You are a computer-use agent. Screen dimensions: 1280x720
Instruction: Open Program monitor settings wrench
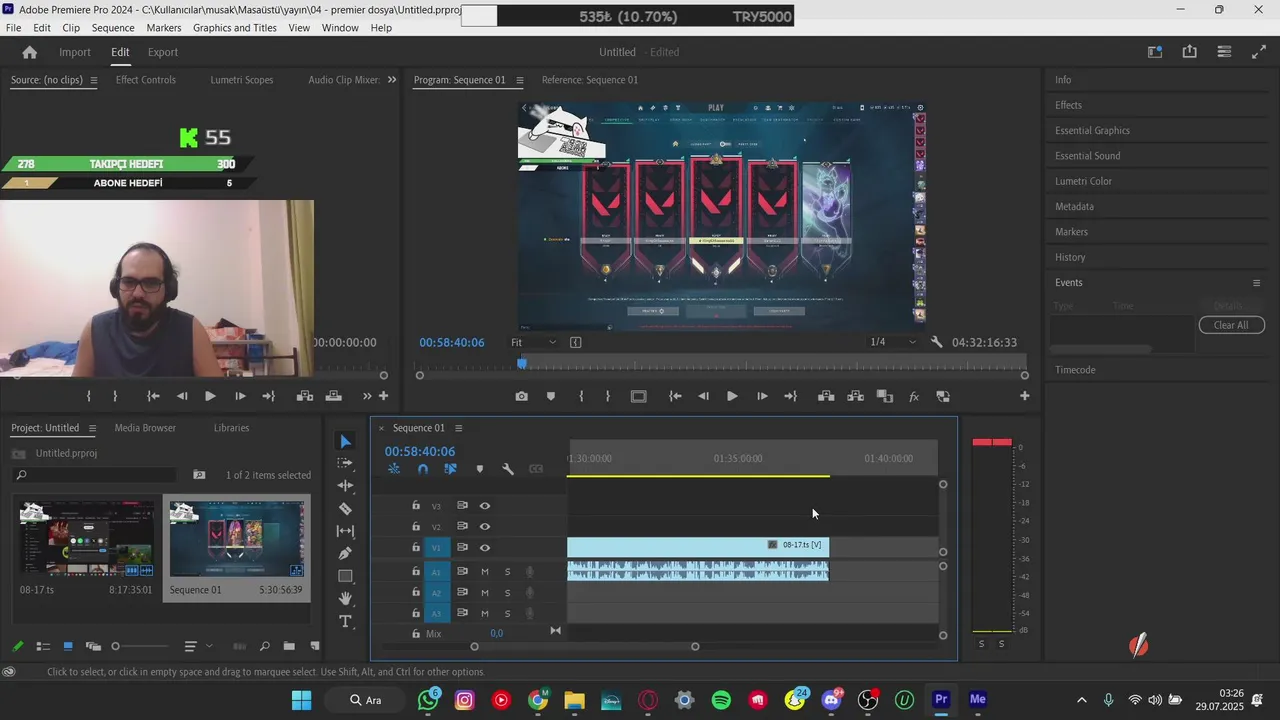[x=936, y=342]
